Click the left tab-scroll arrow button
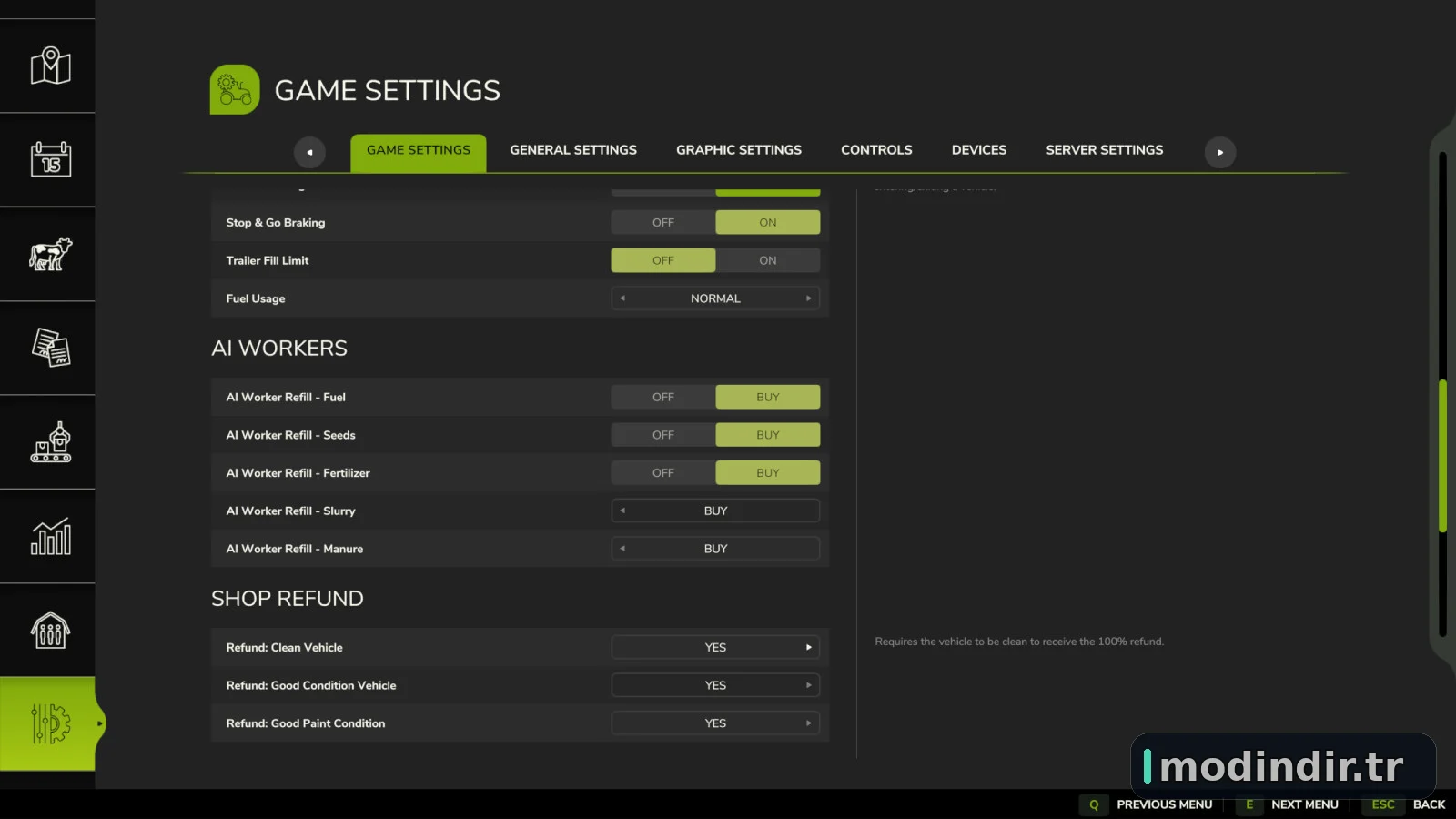The width and height of the screenshot is (1456, 819). click(x=309, y=152)
